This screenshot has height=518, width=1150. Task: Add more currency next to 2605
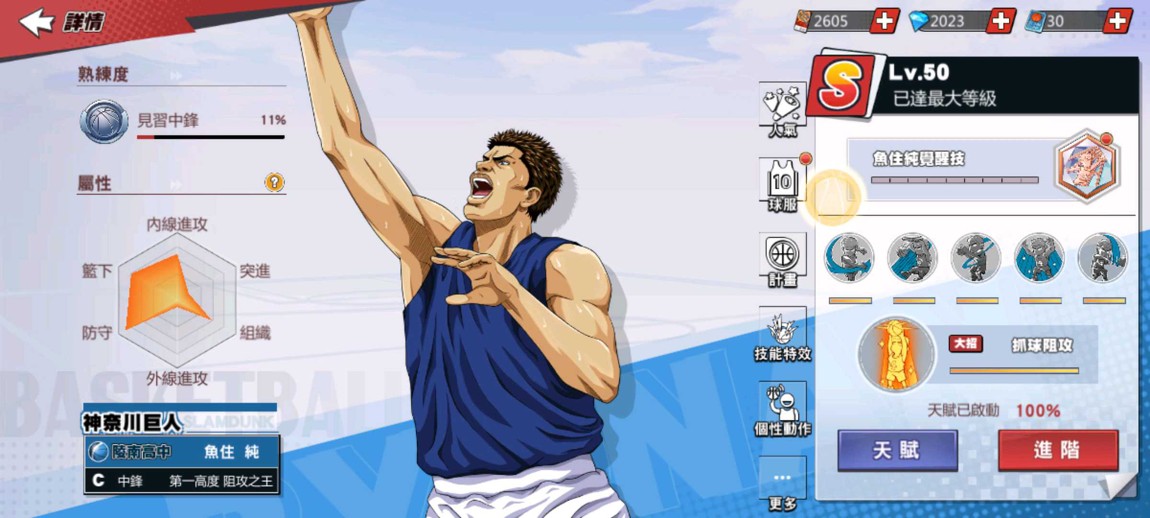click(885, 21)
